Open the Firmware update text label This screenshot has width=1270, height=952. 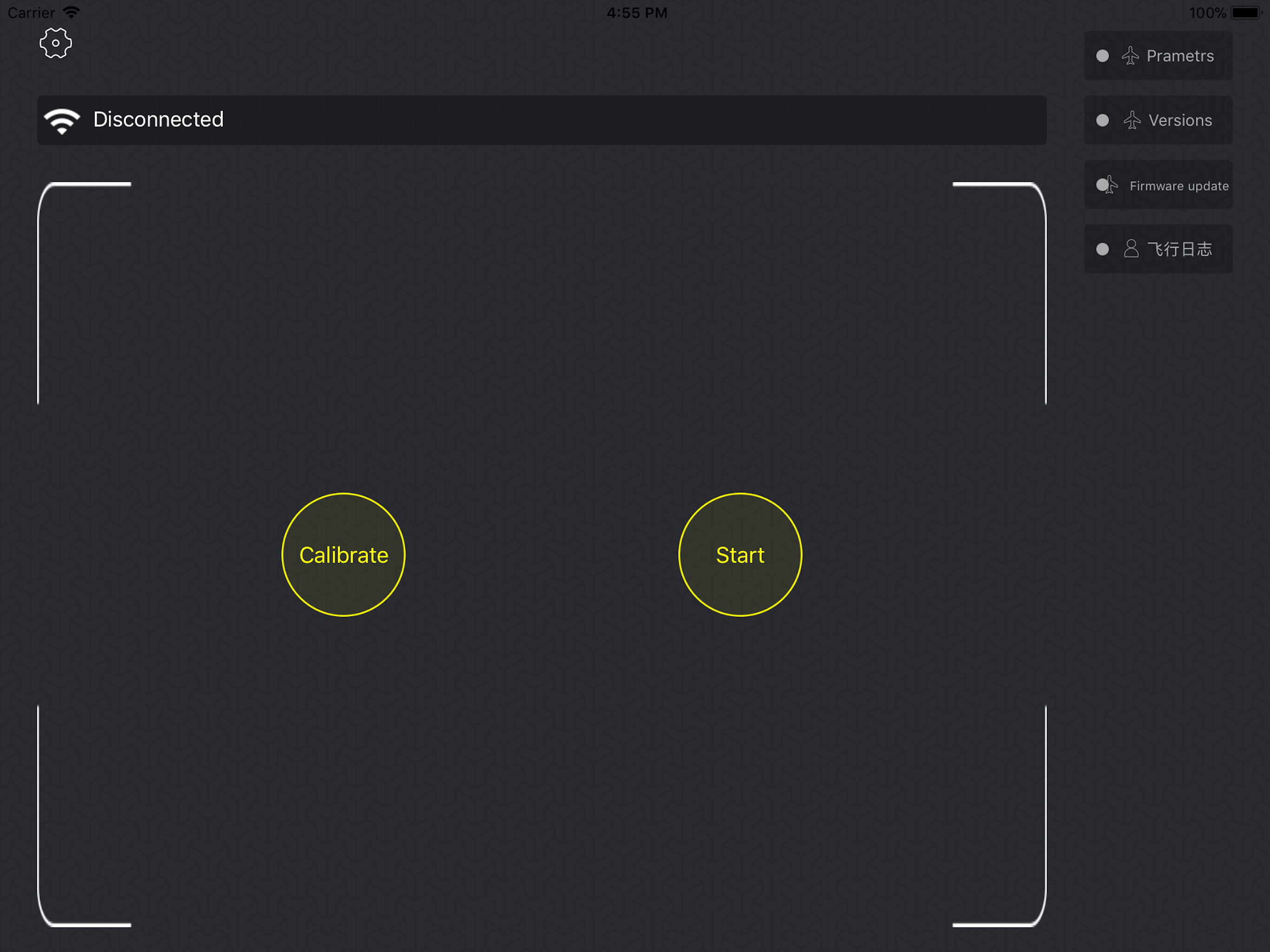[x=1179, y=186]
